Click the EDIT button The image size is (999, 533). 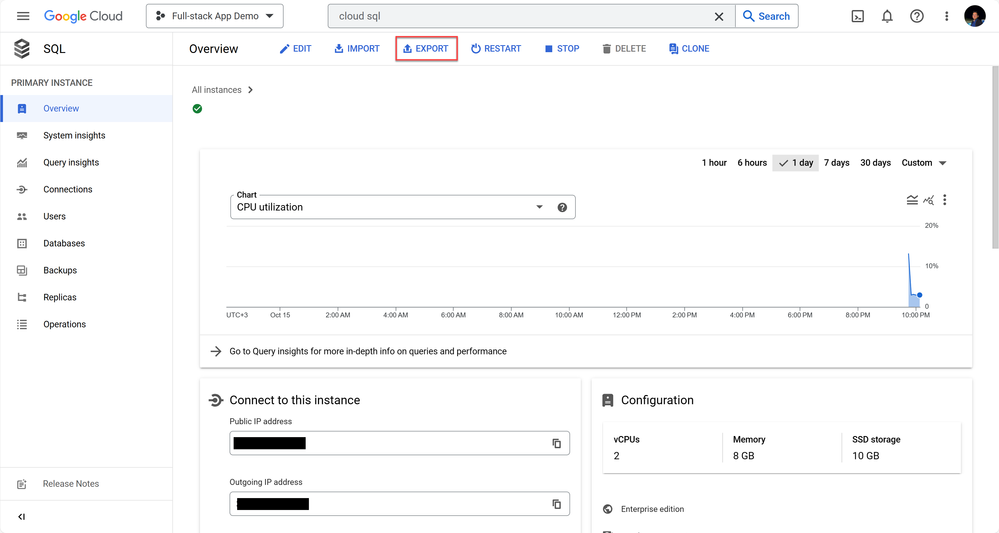[x=296, y=48]
